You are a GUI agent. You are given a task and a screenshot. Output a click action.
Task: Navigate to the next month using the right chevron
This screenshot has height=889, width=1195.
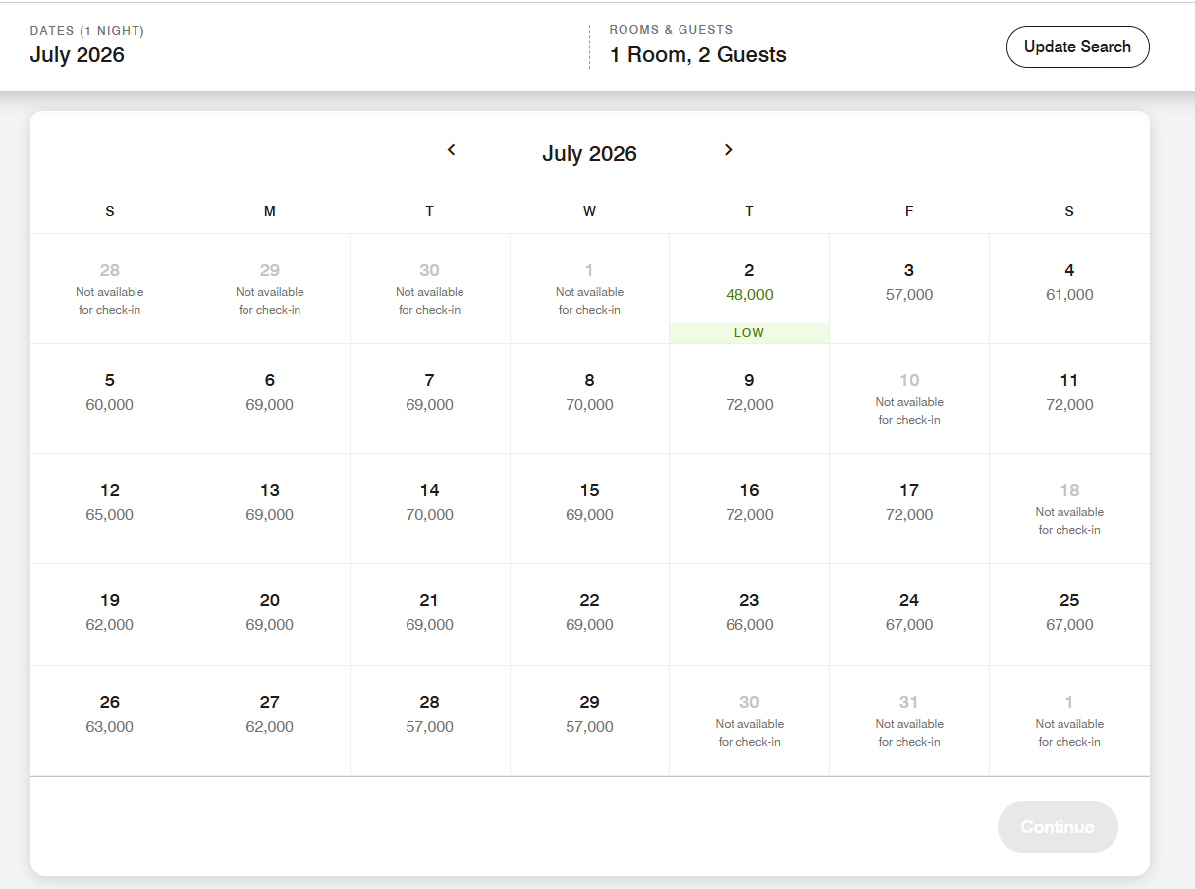[729, 149]
